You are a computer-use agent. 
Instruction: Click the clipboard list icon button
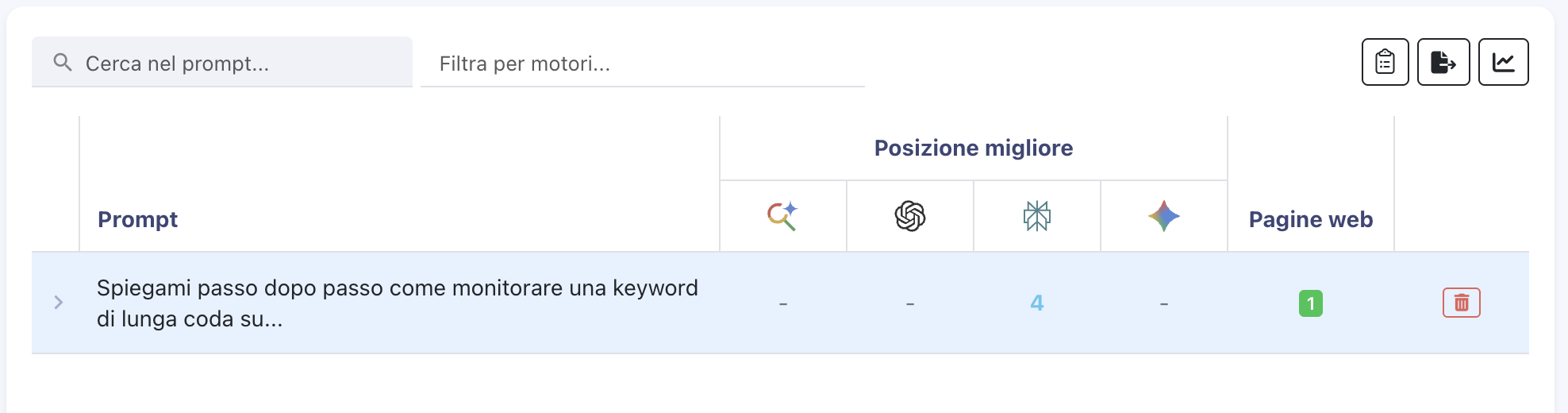1385,62
